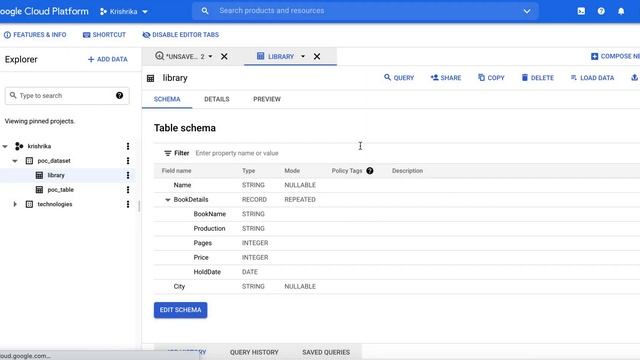
Task: Open Krishrika project selector dropdown
Action: tap(145, 12)
